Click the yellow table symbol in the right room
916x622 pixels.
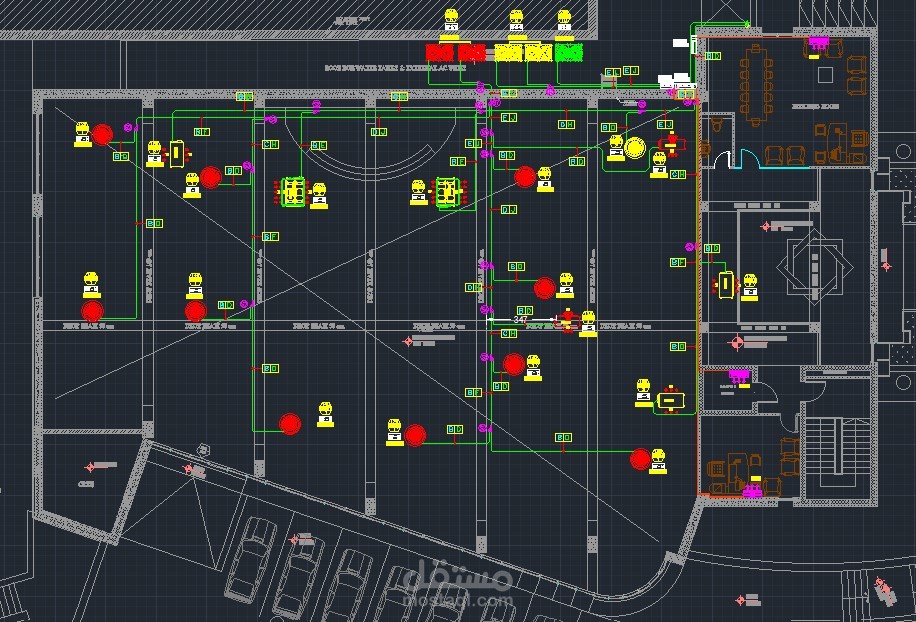[725, 285]
